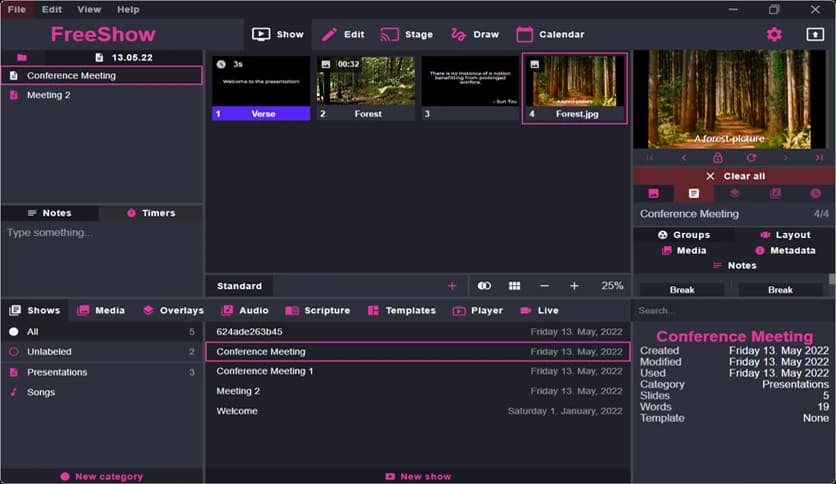
Task: Open the Layout tab
Action: pyautogui.click(x=785, y=235)
